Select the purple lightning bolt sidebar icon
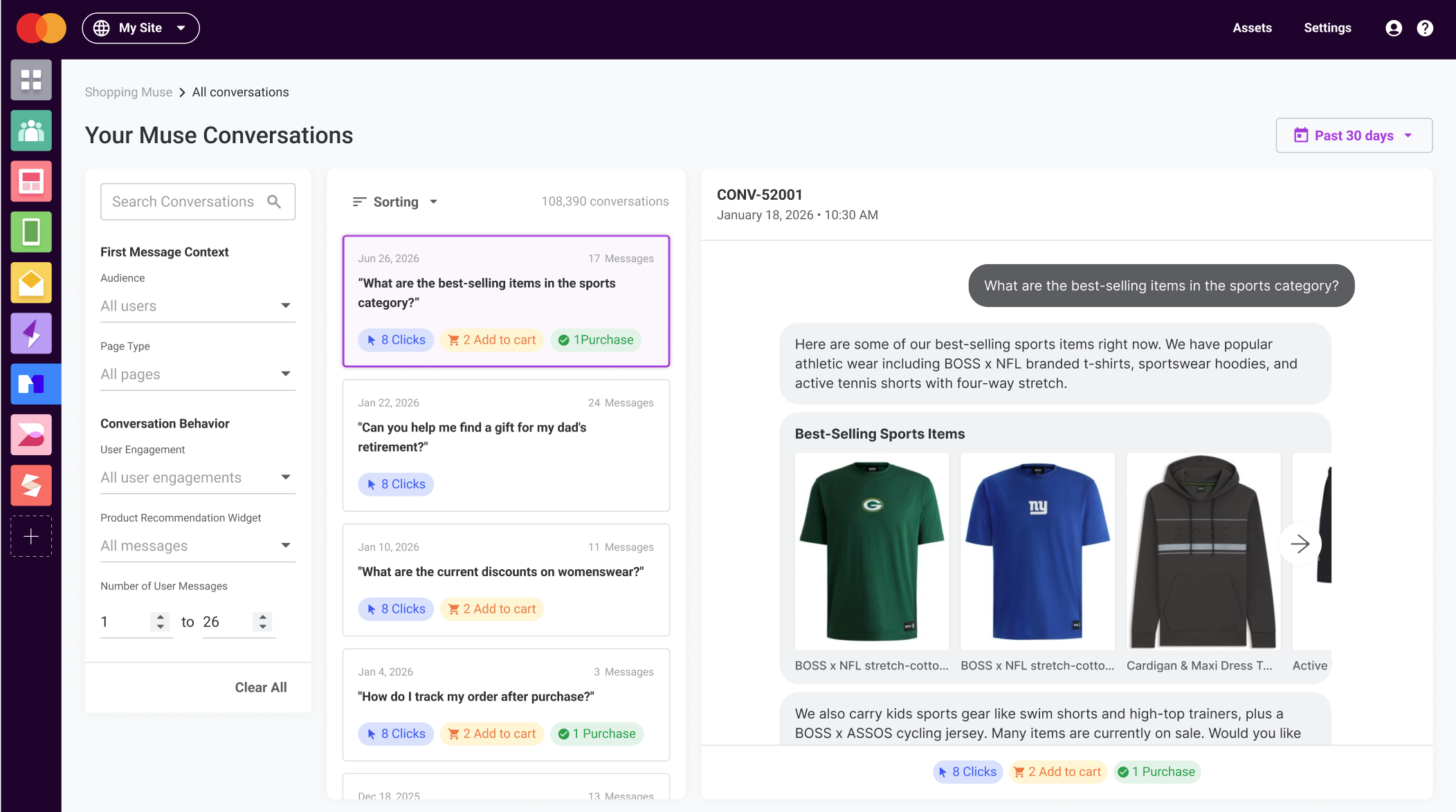This screenshot has height=812, width=1456. (31, 333)
